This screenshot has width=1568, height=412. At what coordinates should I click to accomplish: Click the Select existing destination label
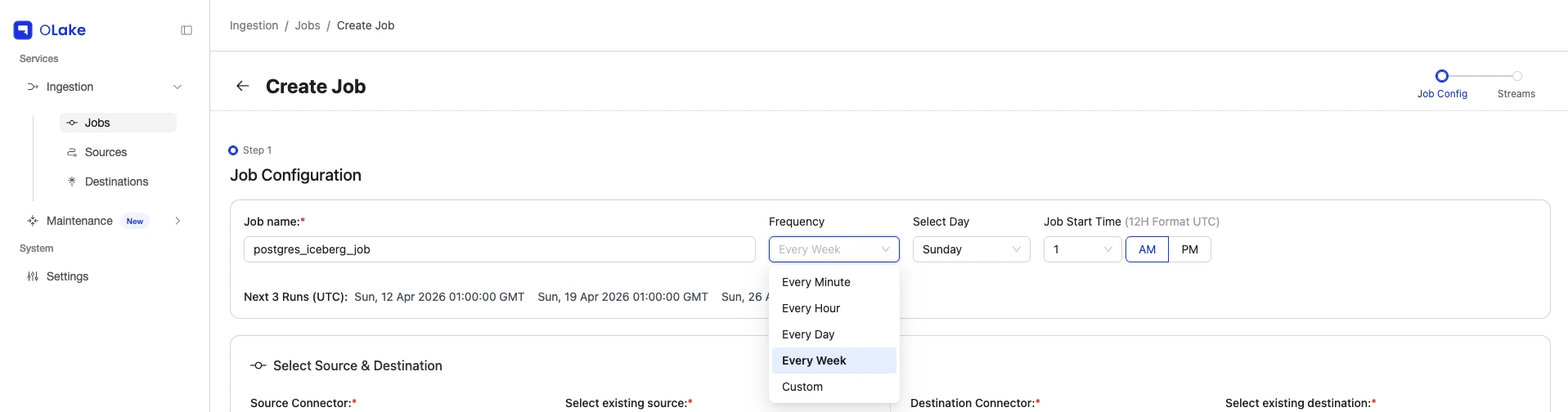point(1301,403)
